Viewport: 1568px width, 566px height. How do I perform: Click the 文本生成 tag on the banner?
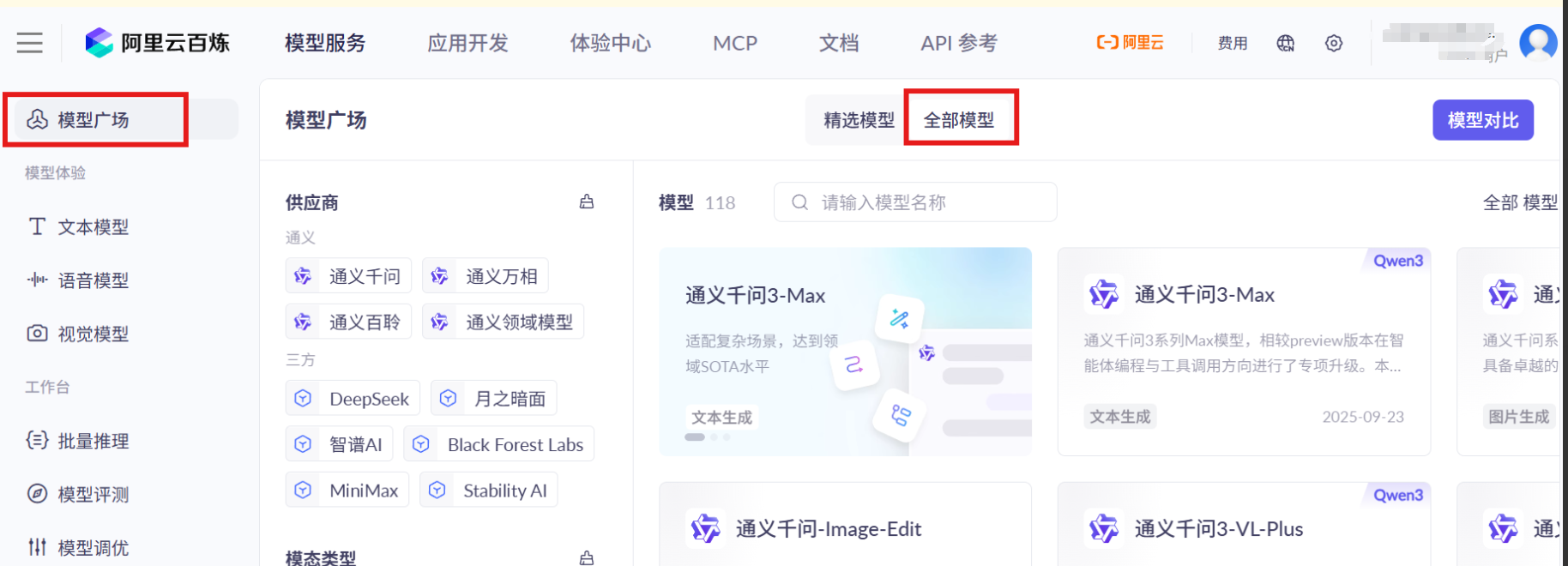pos(721,418)
